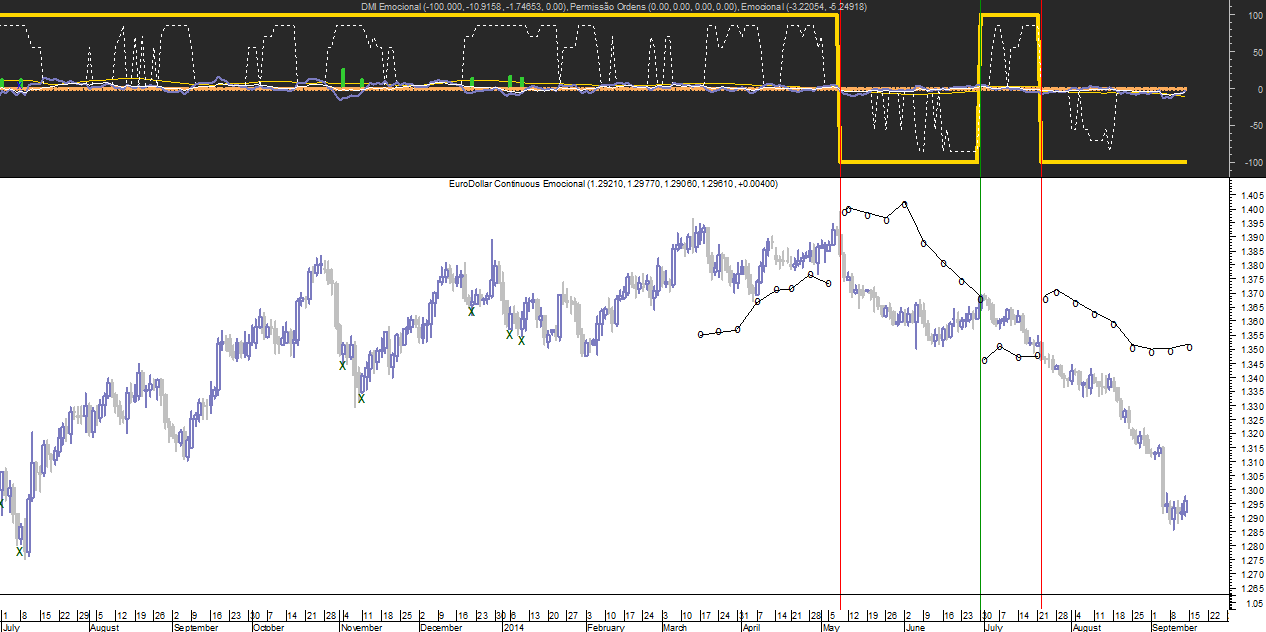Click the April month label on the time axis
Viewport: 1266px width, 632px height.
point(751,628)
